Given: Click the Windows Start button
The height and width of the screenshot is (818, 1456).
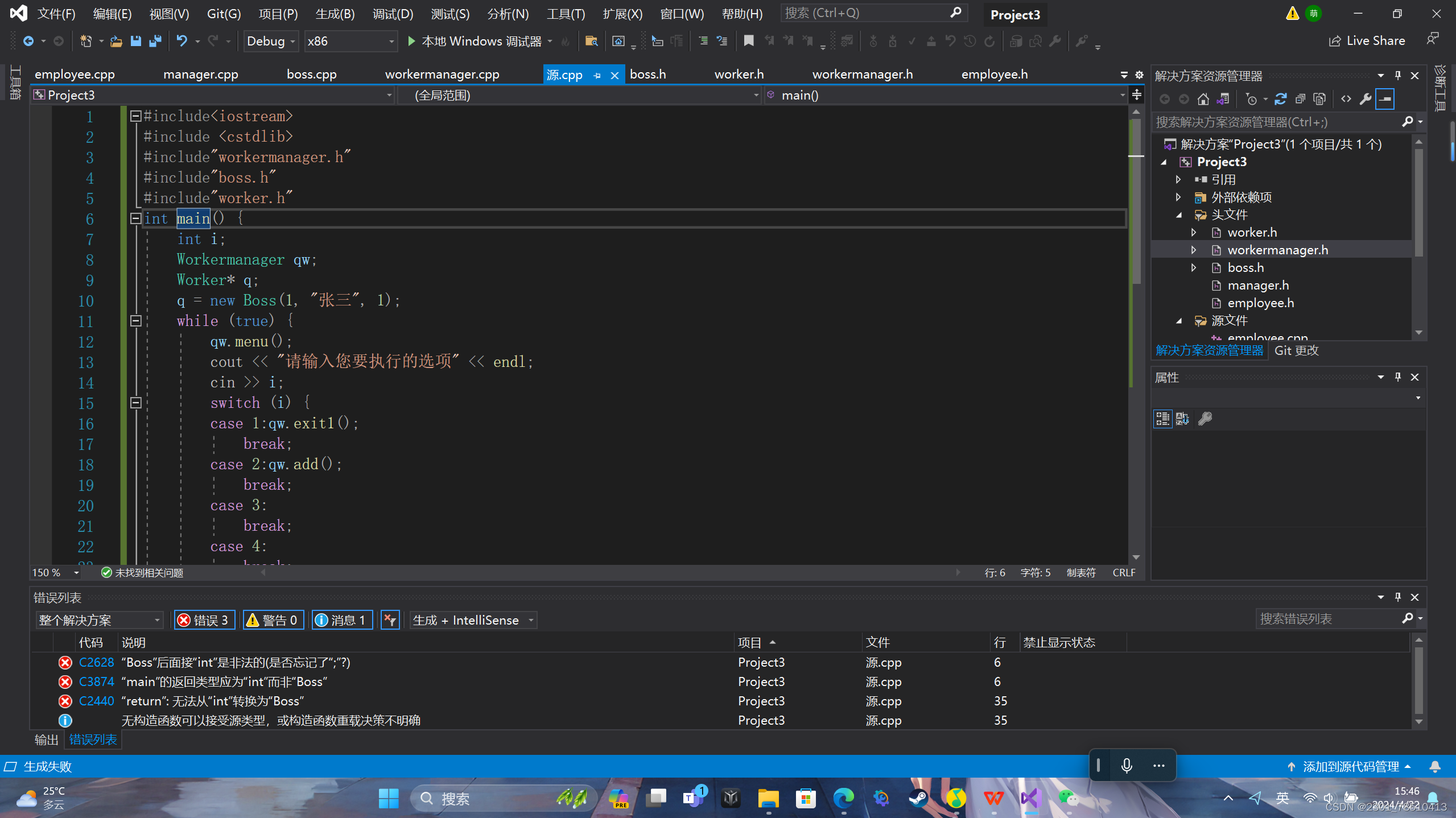Looking at the screenshot, I should pyautogui.click(x=389, y=798).
